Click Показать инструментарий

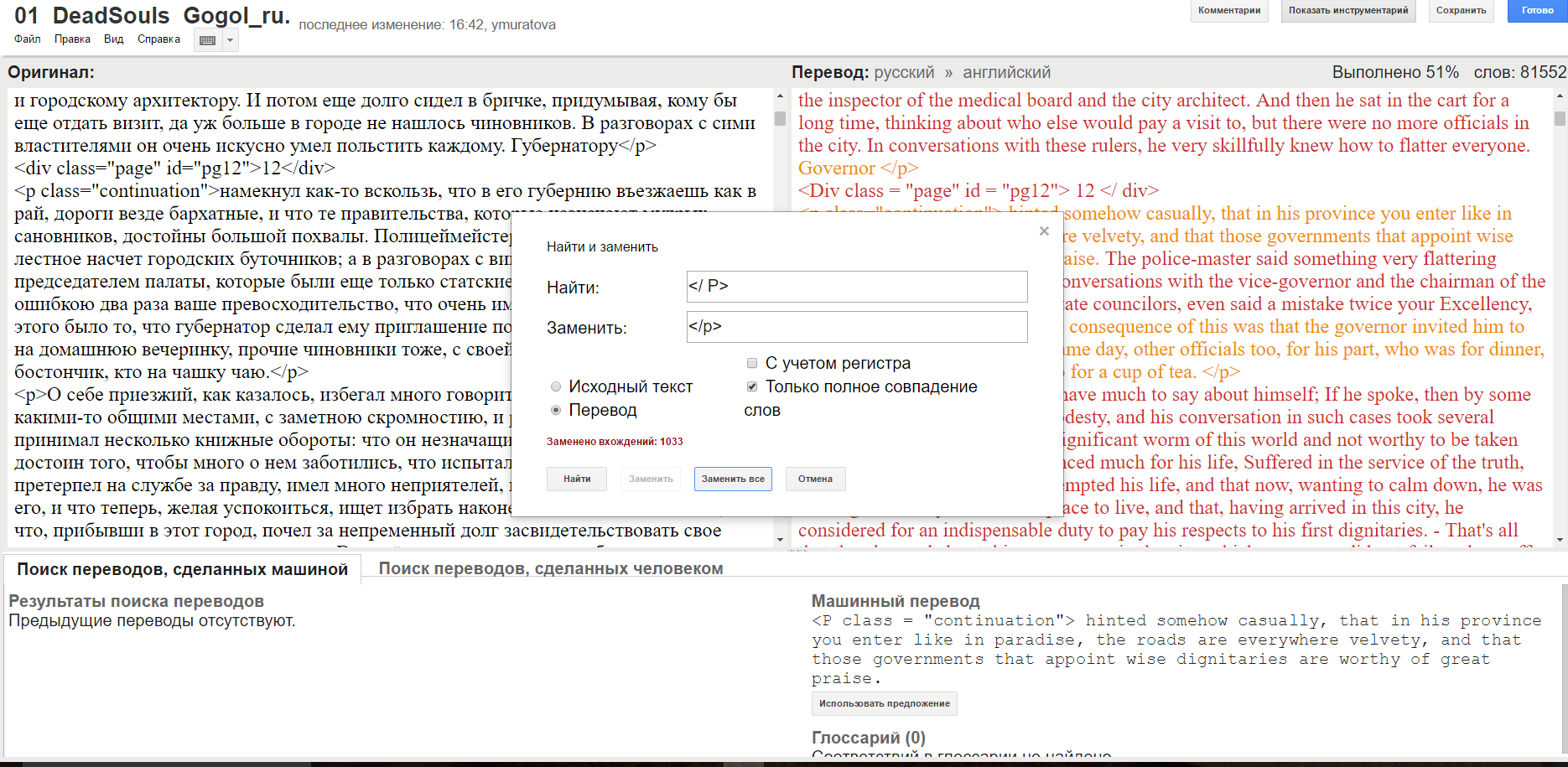pyautogui.click(x=1348, y=12)
